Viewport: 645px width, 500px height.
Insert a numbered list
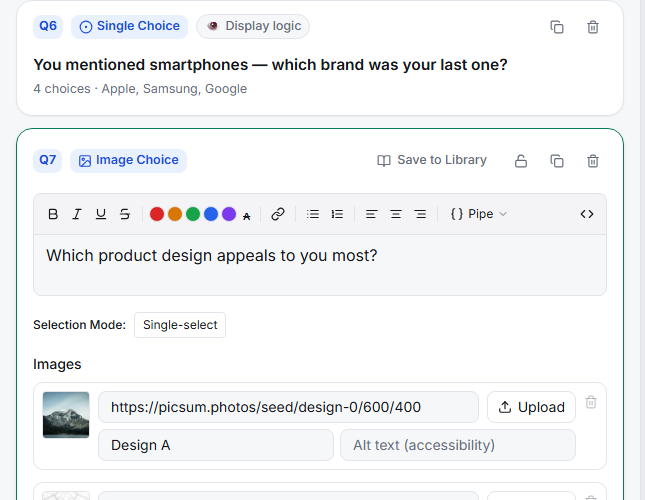pyautogui.click(x=337, y=214)
